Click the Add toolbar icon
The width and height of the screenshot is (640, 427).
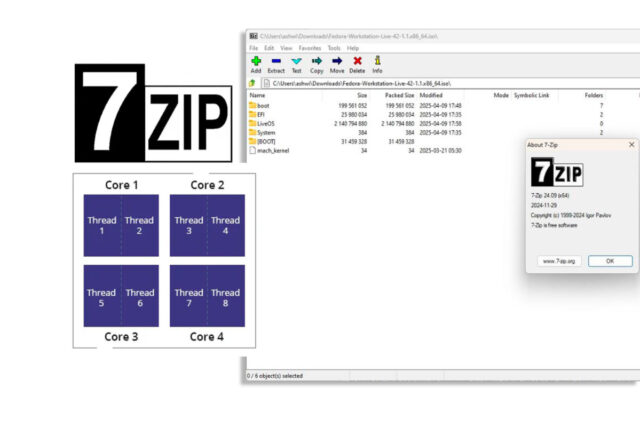(x=256, y=61)
